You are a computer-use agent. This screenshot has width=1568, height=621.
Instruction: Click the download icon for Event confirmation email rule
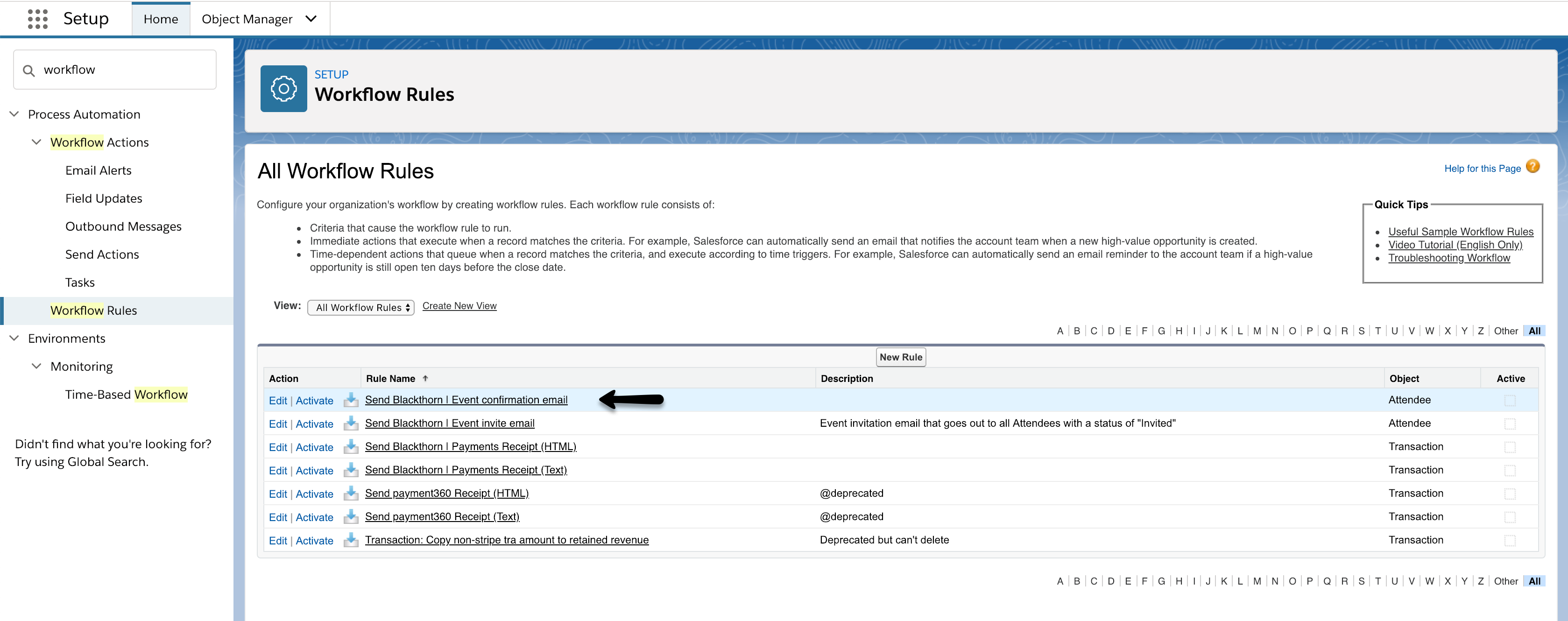[351, 400]
